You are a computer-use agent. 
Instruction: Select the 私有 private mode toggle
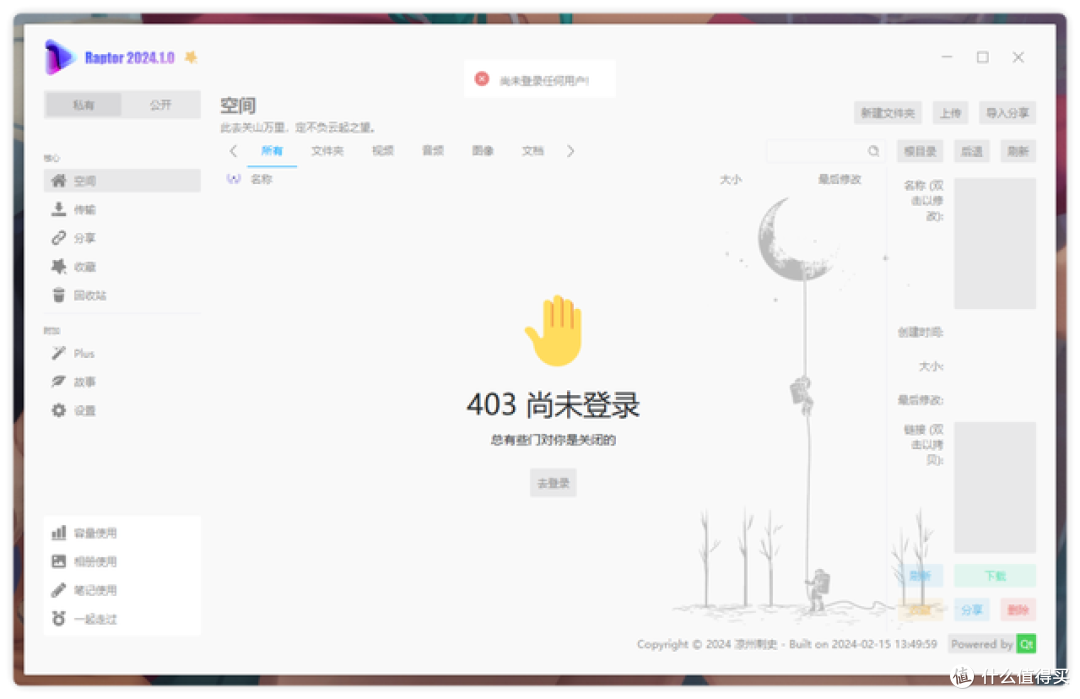point(83,105)
